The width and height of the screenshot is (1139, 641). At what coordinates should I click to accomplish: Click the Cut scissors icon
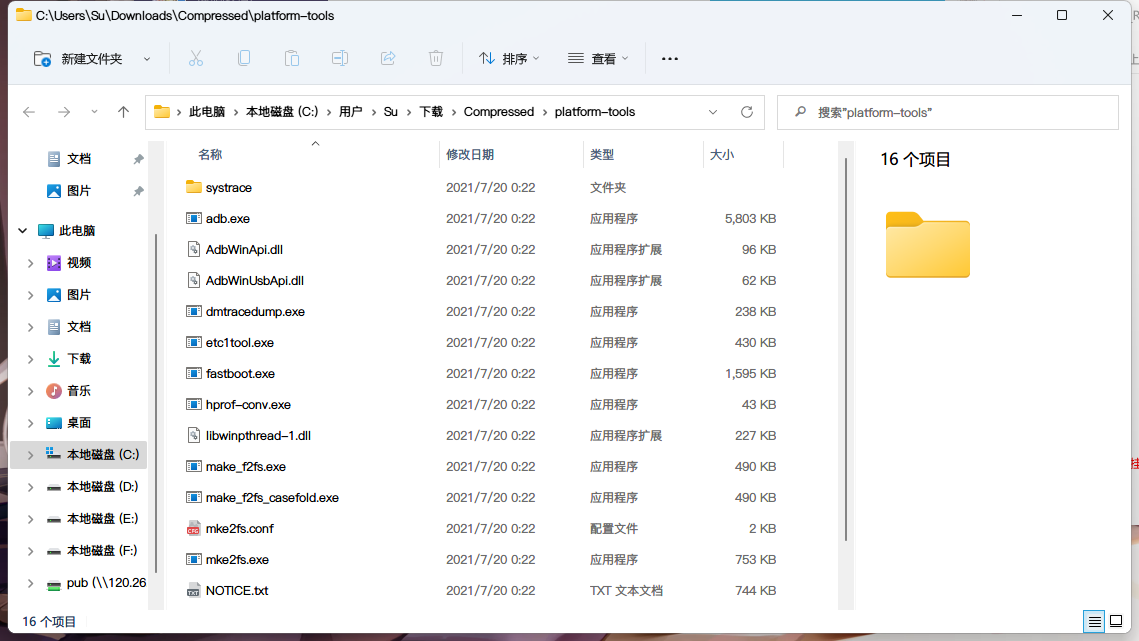pyautogui.click(x=195, y=58)
